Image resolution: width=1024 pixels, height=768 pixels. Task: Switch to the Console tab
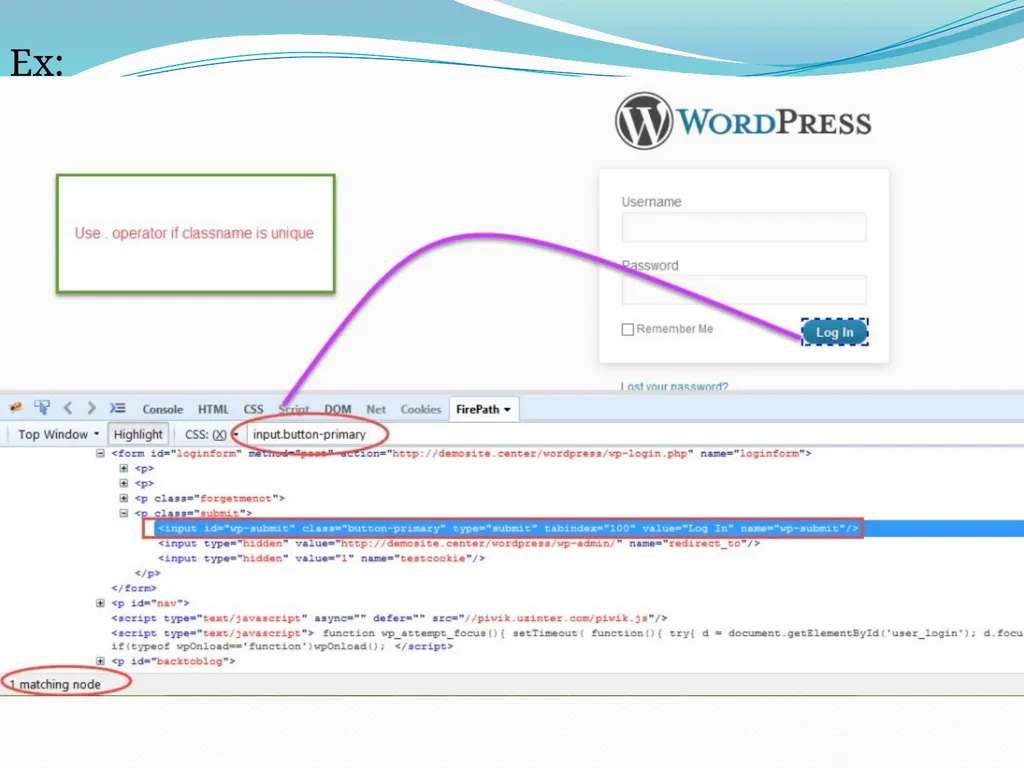pyautogui.click(x=163, y=409)
